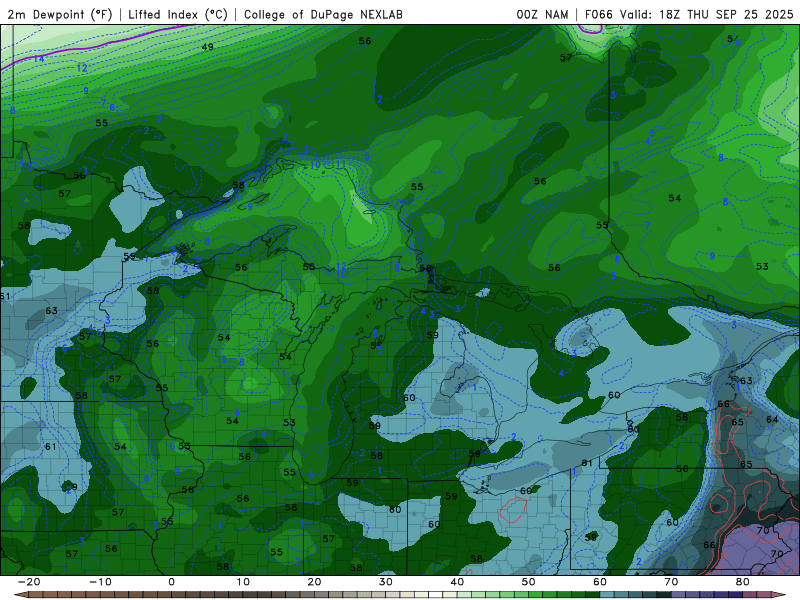
Task: Click the "F066" forecast hour text
Action: [x=598, y=14]
